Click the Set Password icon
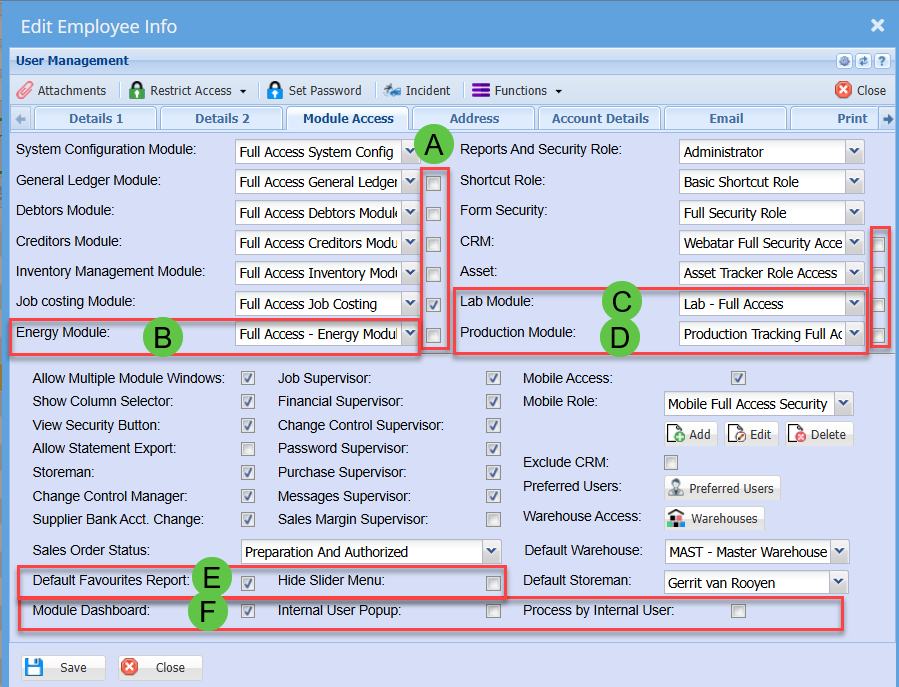This screenshot has height=687, width=899. click(275, 90)
